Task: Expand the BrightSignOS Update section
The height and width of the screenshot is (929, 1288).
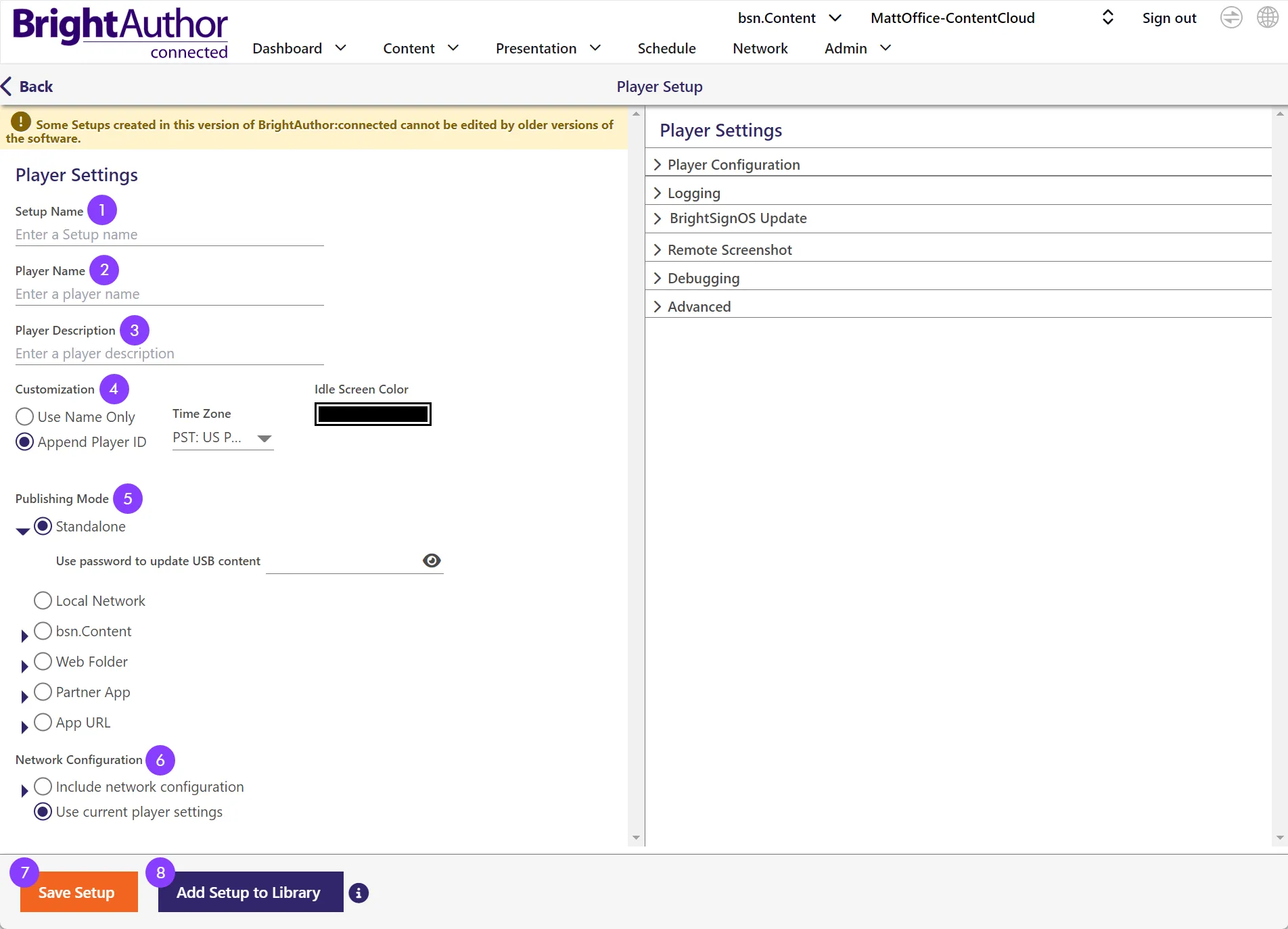Action: point(959,218)
